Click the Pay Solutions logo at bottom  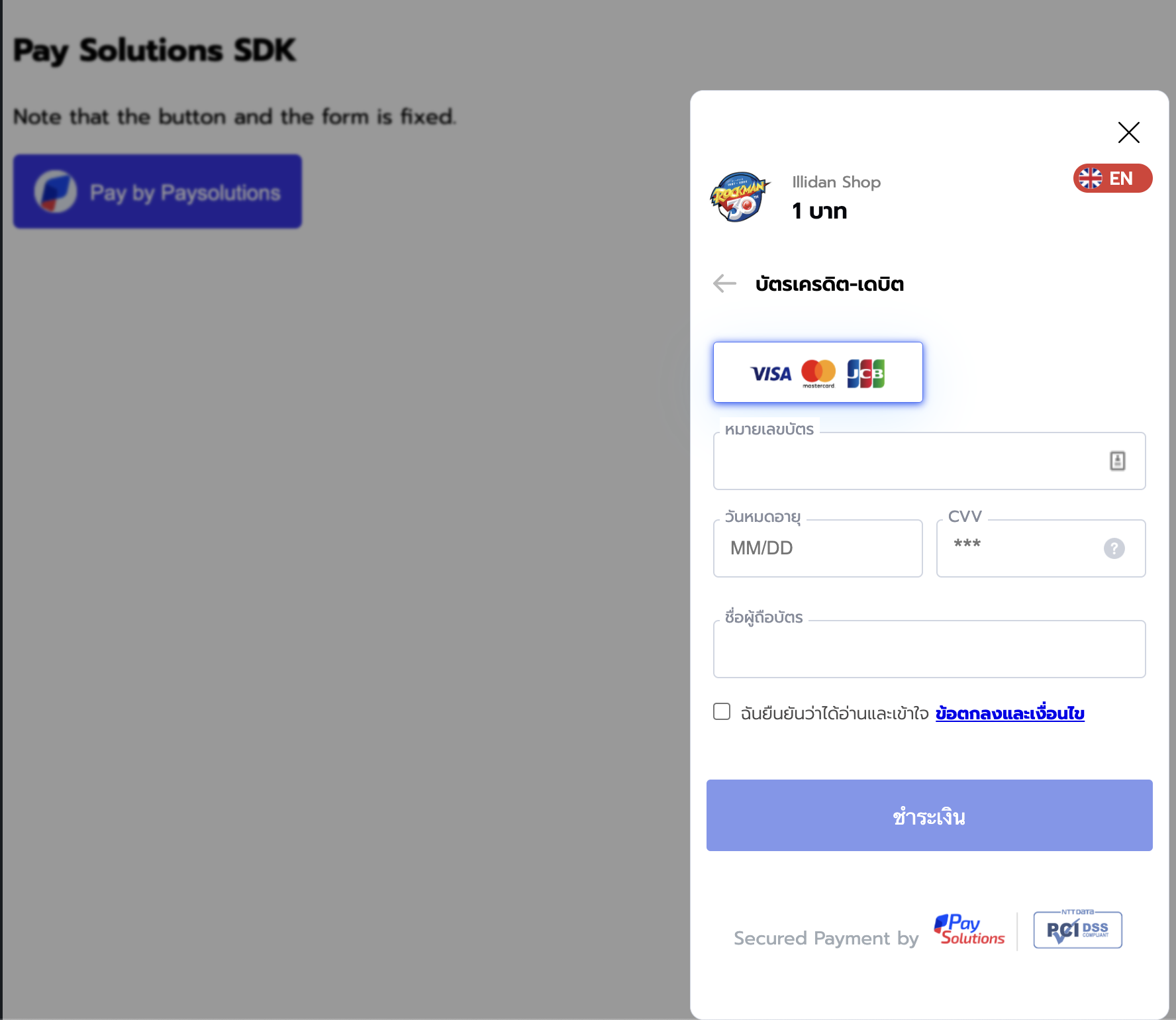point(969,930)
